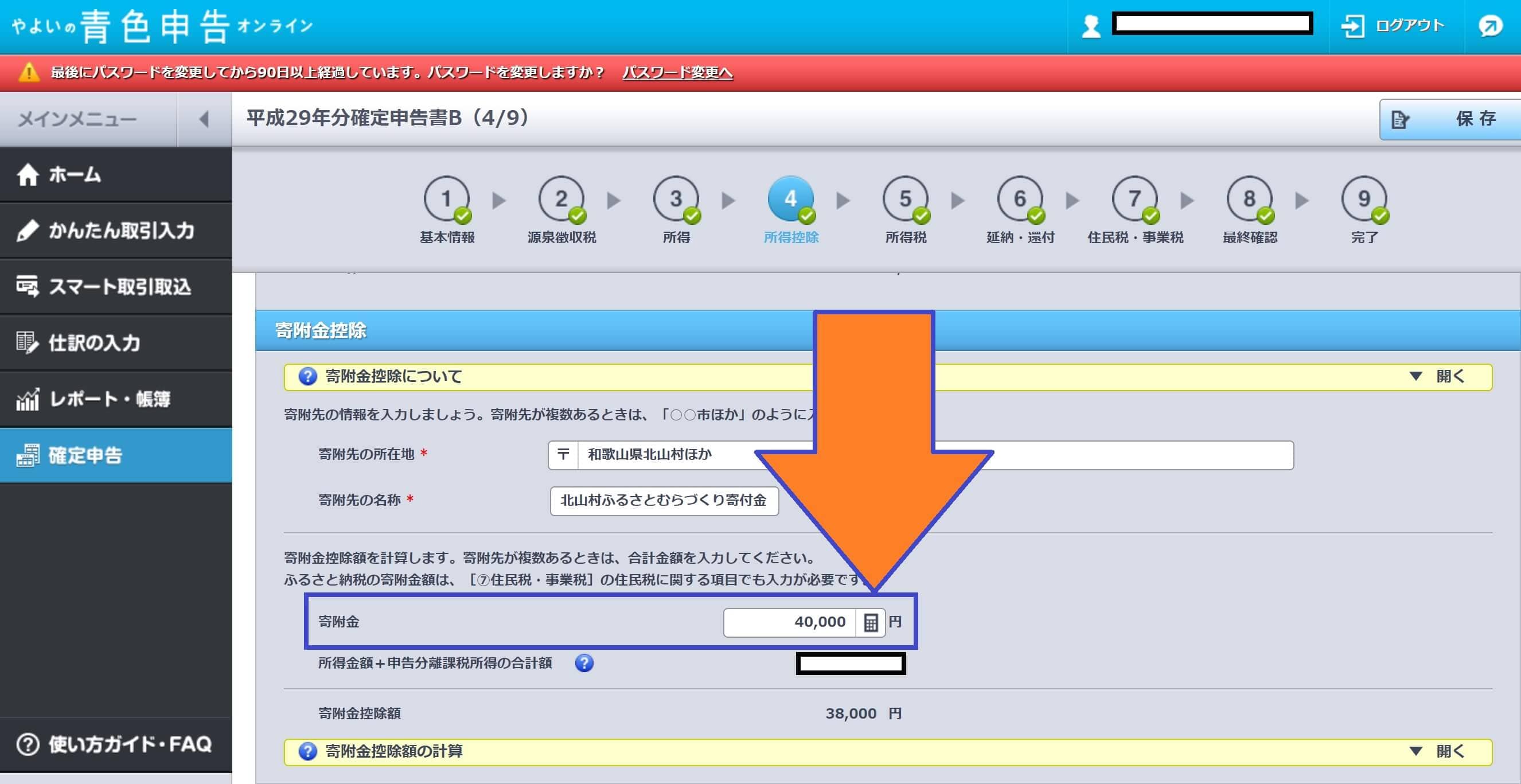Image resolution: width=1521 pixels, height=784 pixels.
Task: Open かんたん取引入力 menu item
Action: (116, 230)
